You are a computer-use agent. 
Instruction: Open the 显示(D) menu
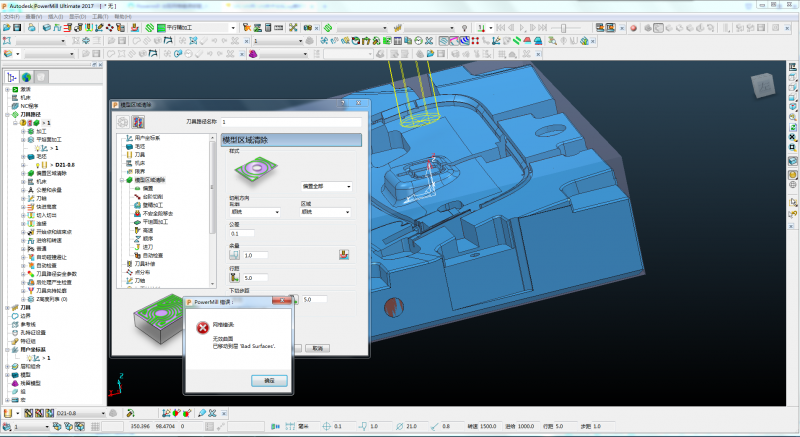coord(78,16)
